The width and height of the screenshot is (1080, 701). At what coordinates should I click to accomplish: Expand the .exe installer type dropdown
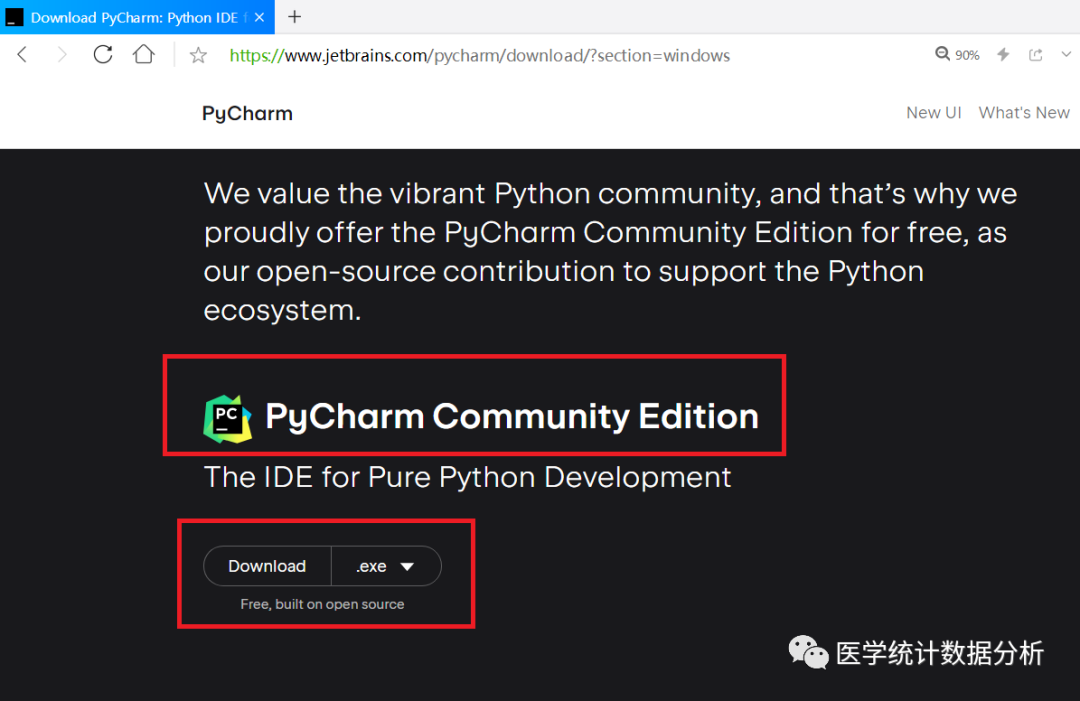pos(386,566)
